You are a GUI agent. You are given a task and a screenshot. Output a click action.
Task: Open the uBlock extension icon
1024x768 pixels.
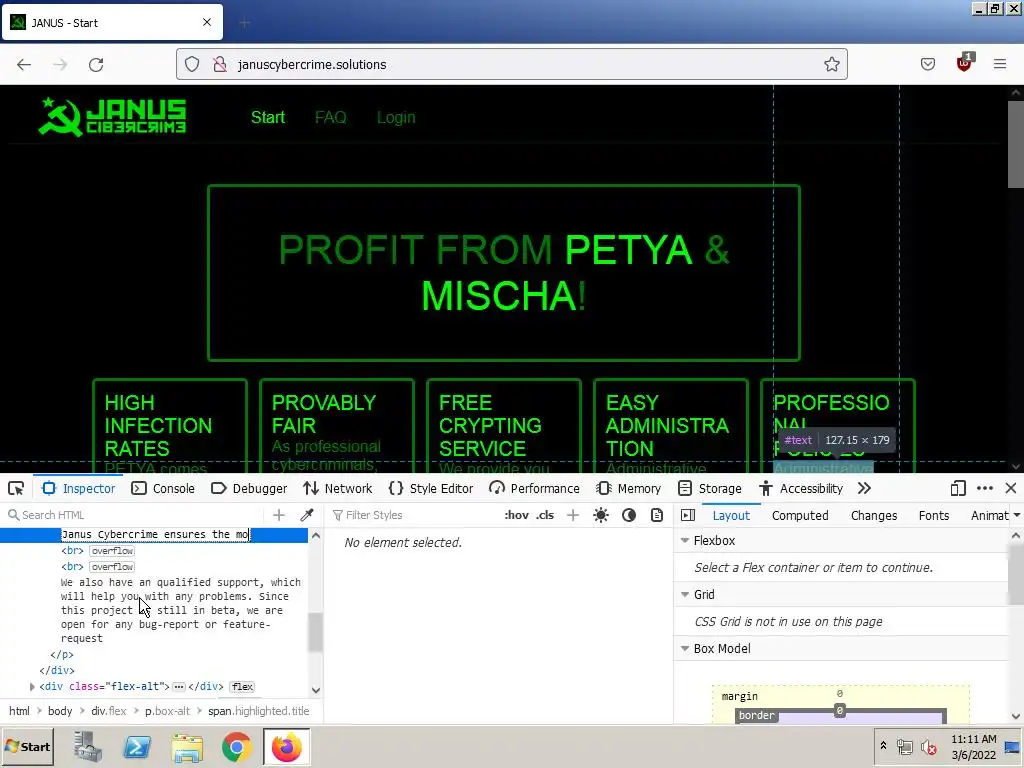(x=964, y=63)
